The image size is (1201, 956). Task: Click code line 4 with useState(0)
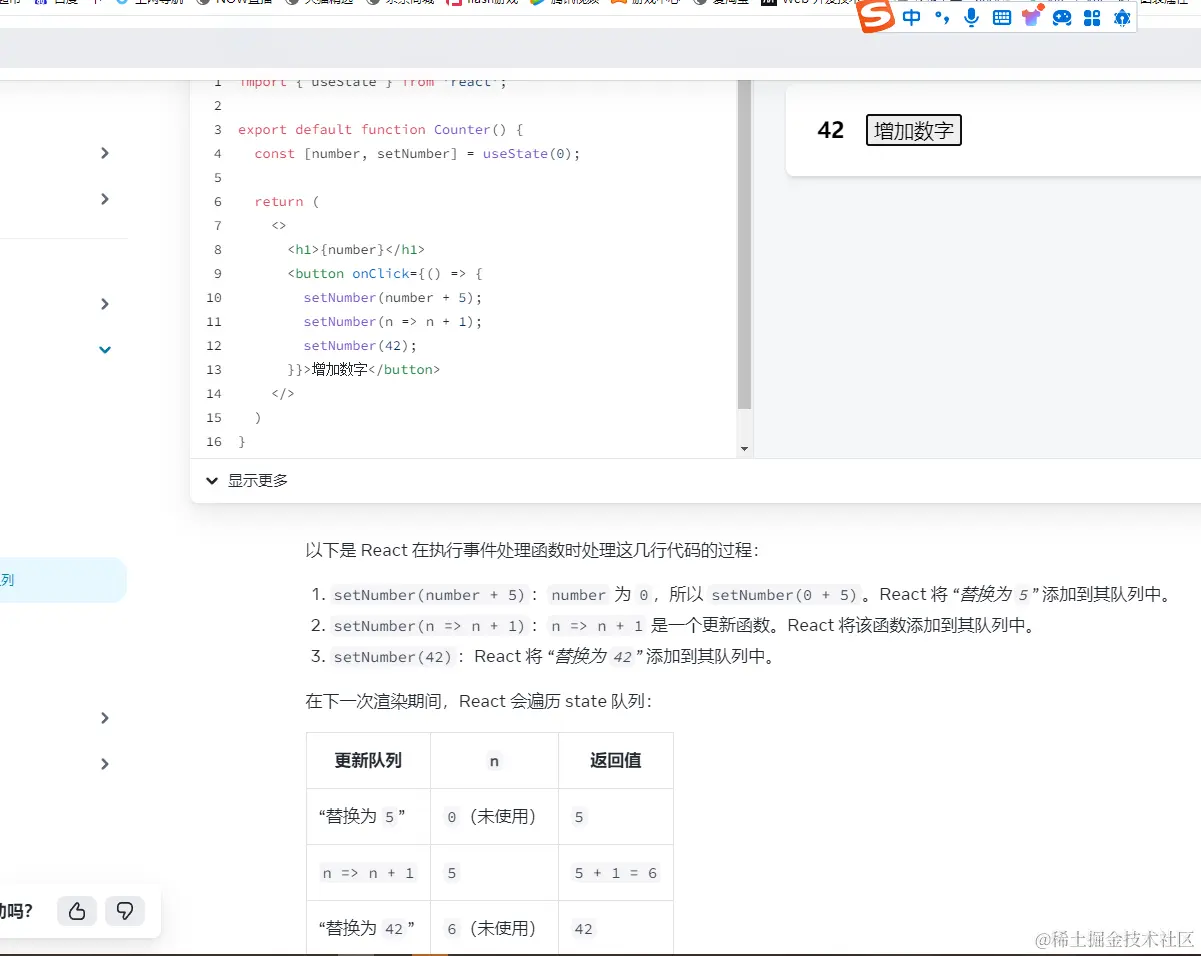pyautogui.click(x=417, y=153)
